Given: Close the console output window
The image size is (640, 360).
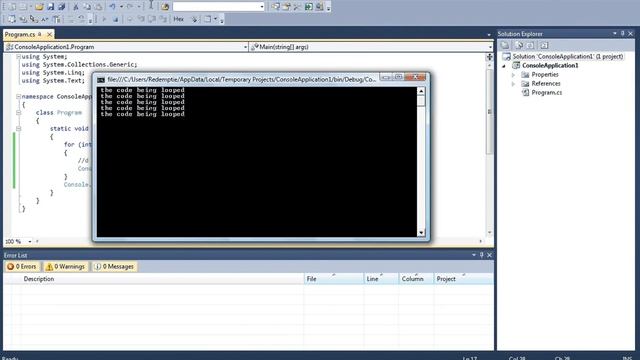Looking at the screenshot, I should click(x=415, y=77).
